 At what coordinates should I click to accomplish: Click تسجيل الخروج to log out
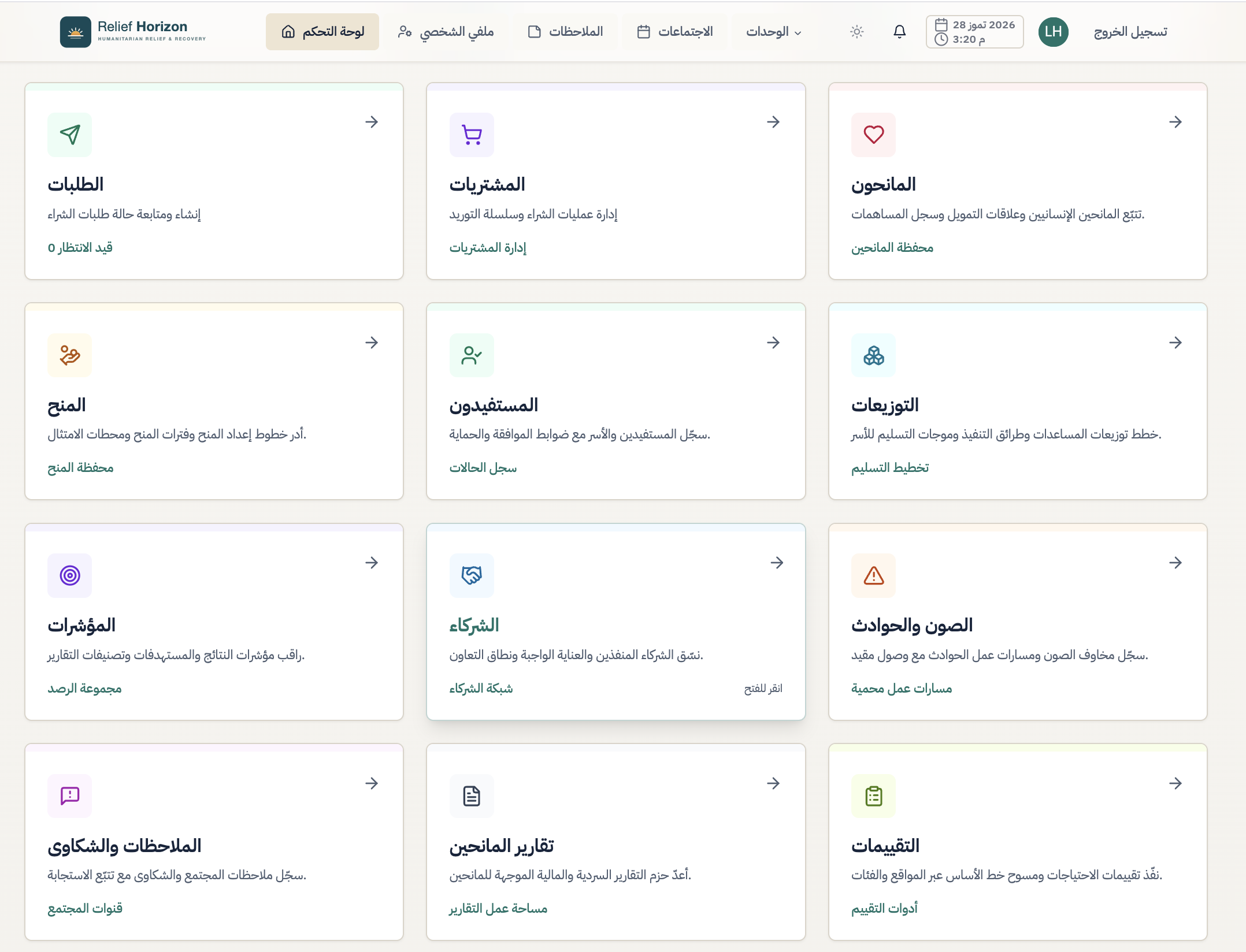[1130, 32]
